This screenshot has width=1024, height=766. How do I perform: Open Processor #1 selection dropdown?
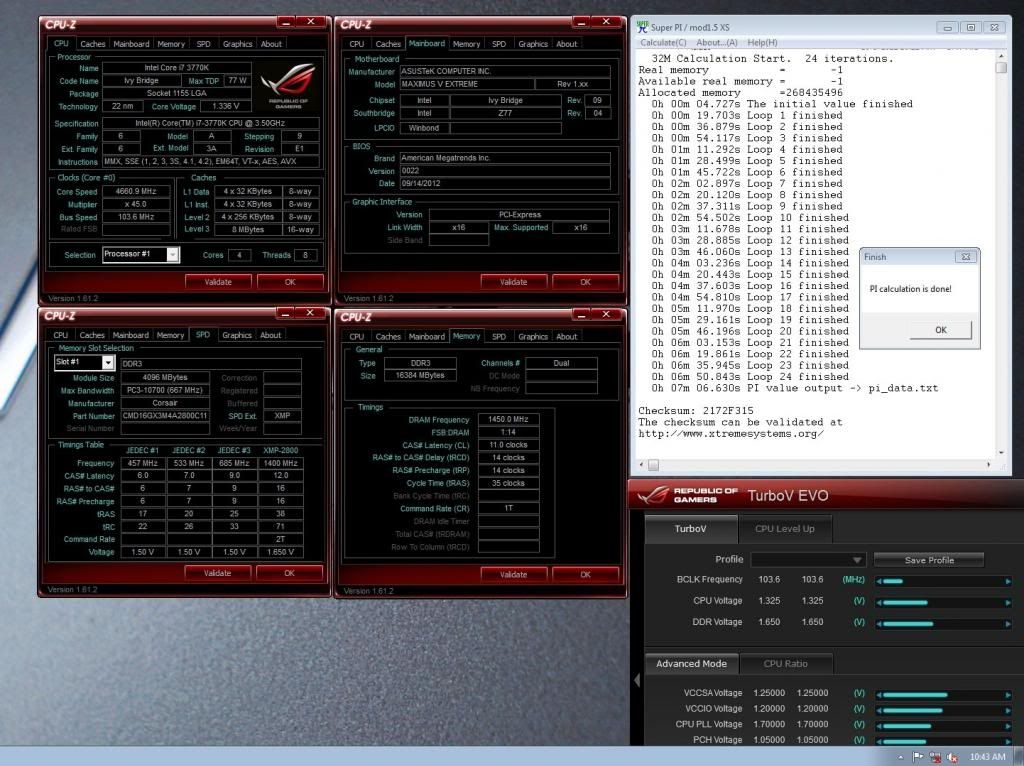coord(172,254)
